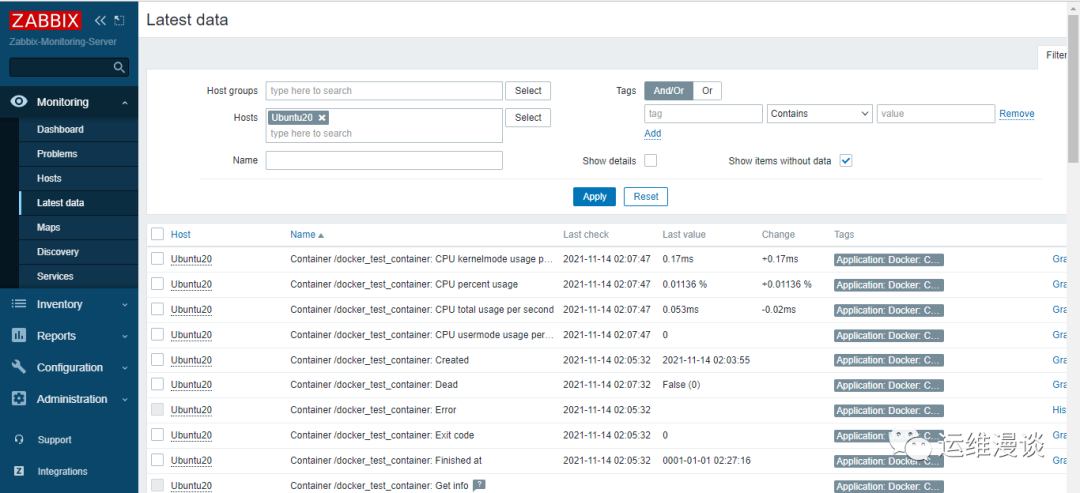Click Application tag in CPU percent usage row

(x=889, y=284)
